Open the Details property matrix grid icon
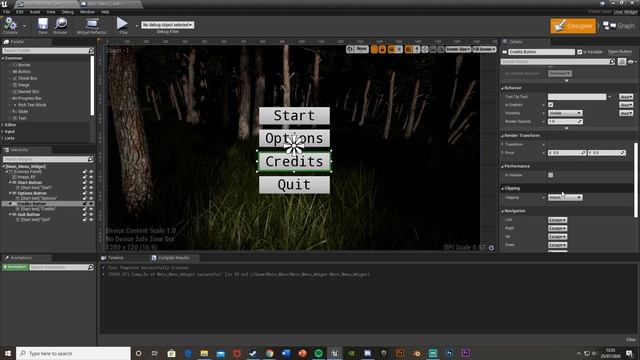 point(622,62)
